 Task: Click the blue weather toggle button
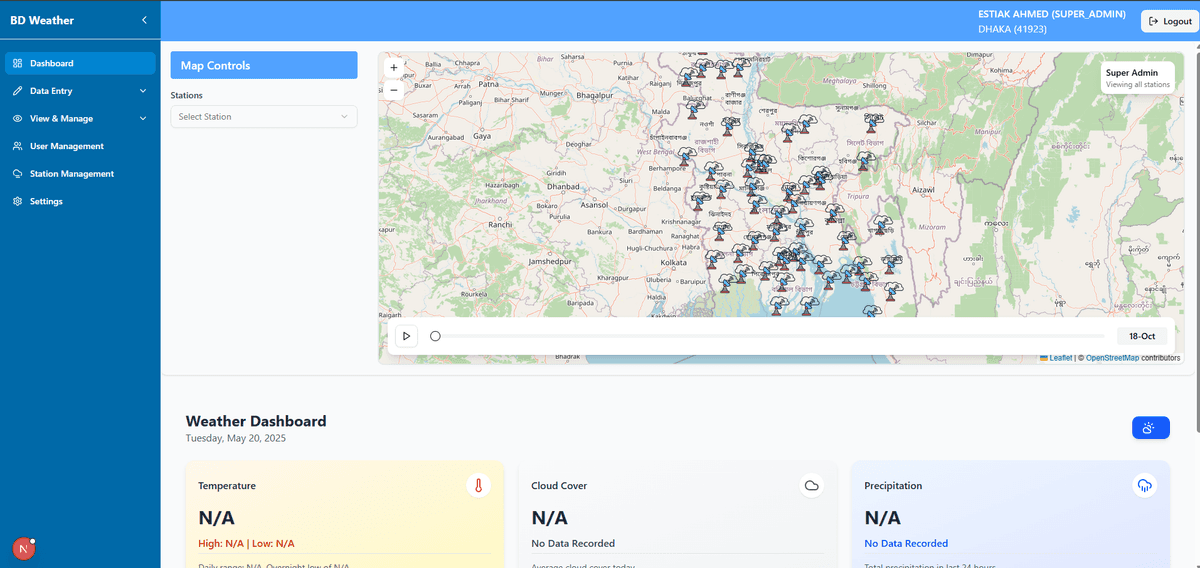click(1150, 428)
